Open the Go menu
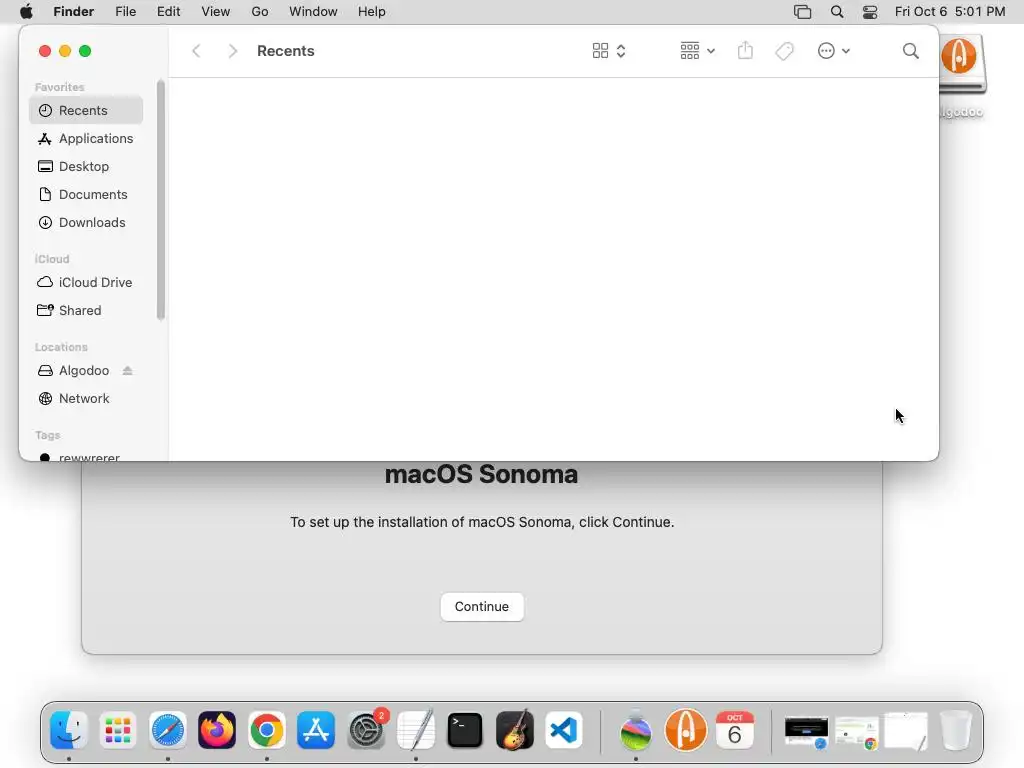Viewport: 1024px width, 768px height. point(260,12)
